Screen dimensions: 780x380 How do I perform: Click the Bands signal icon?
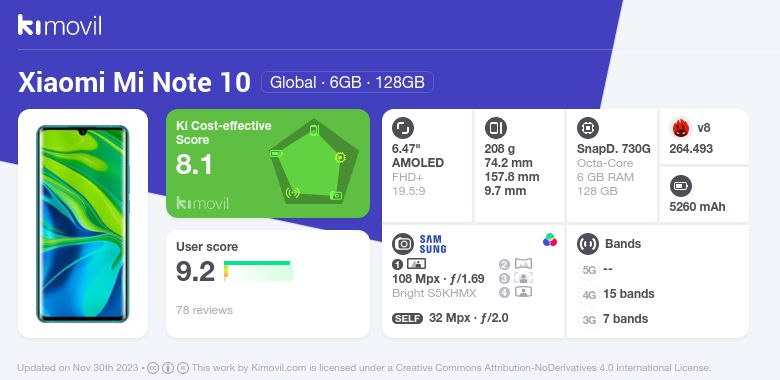(x=587, y=244)
